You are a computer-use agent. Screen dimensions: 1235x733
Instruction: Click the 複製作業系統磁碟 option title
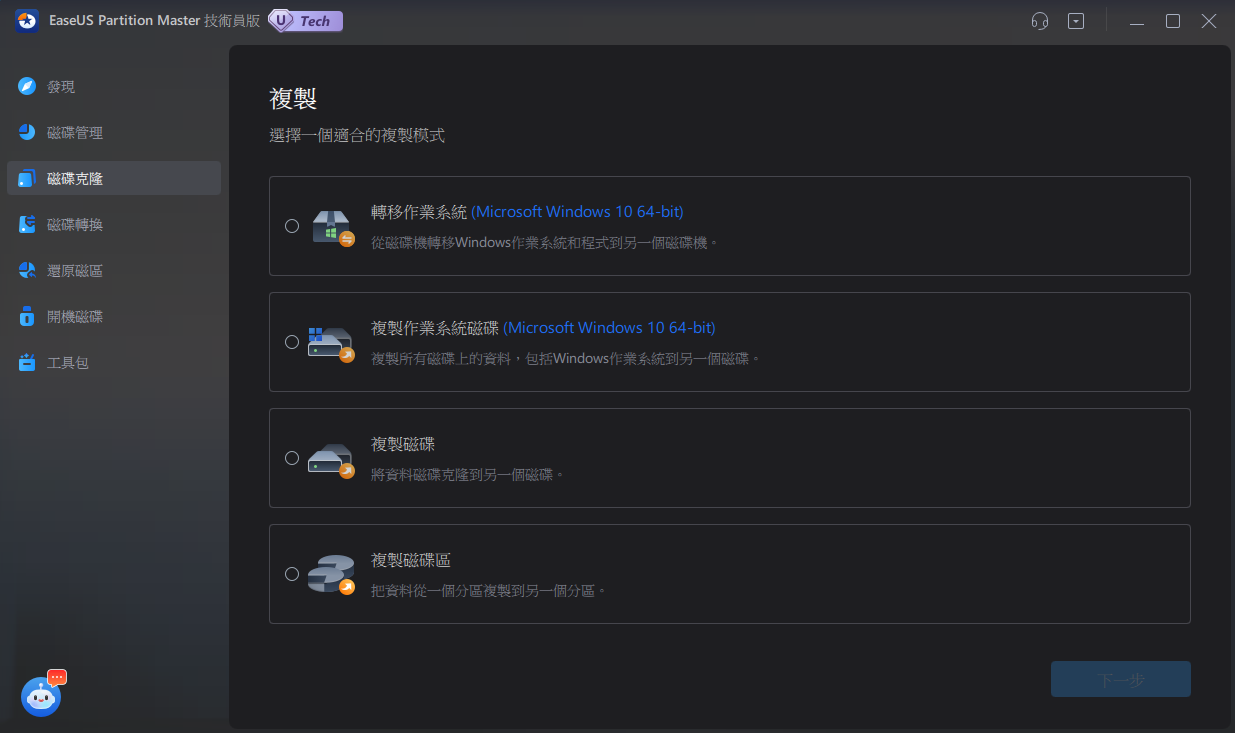click(435, 328)
